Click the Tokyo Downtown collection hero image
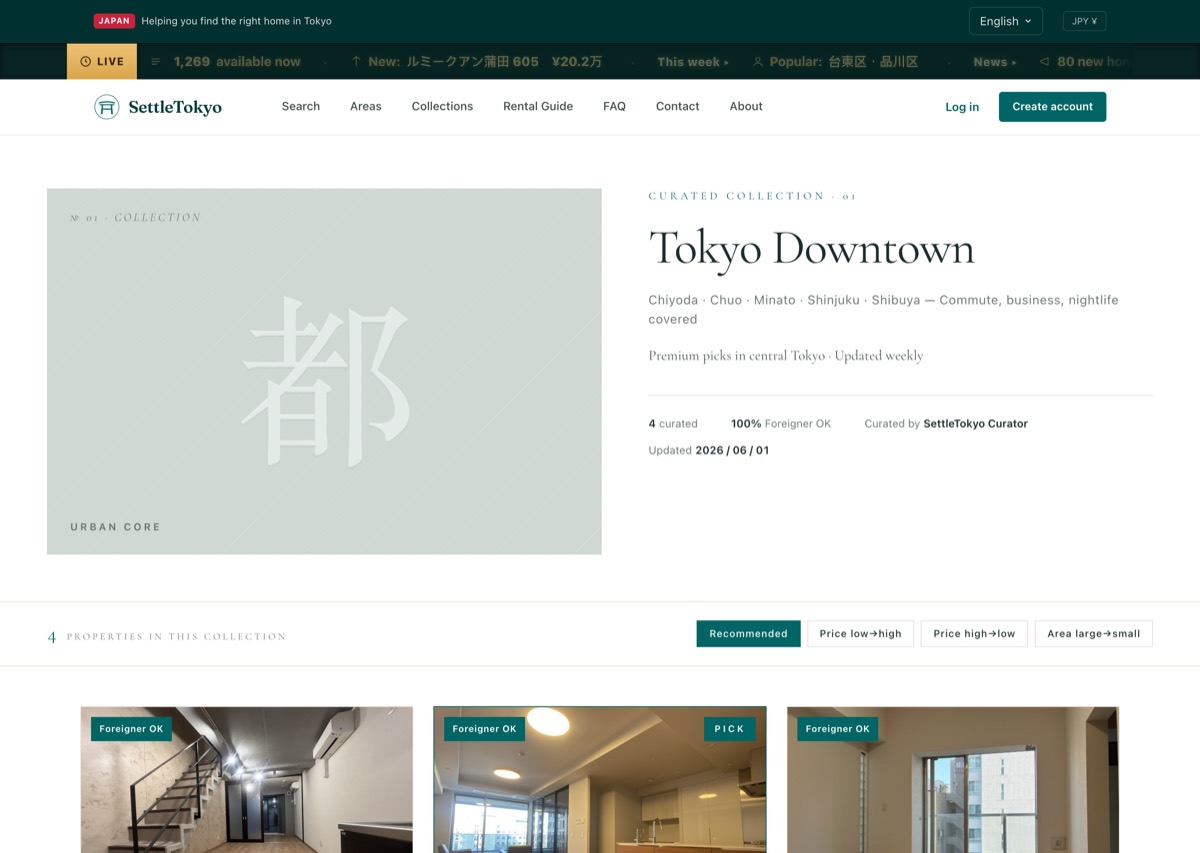 point(324,371)
